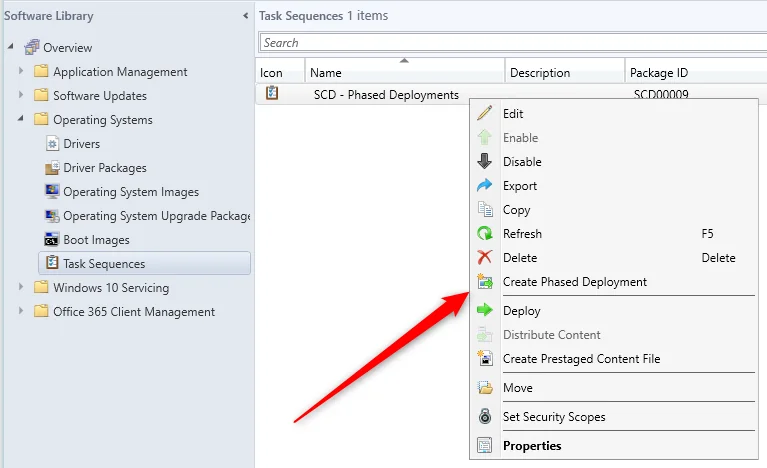Click the Boot Images icon in tree
The height and width of the screenshot is (468, 767).
pos(53,240)
